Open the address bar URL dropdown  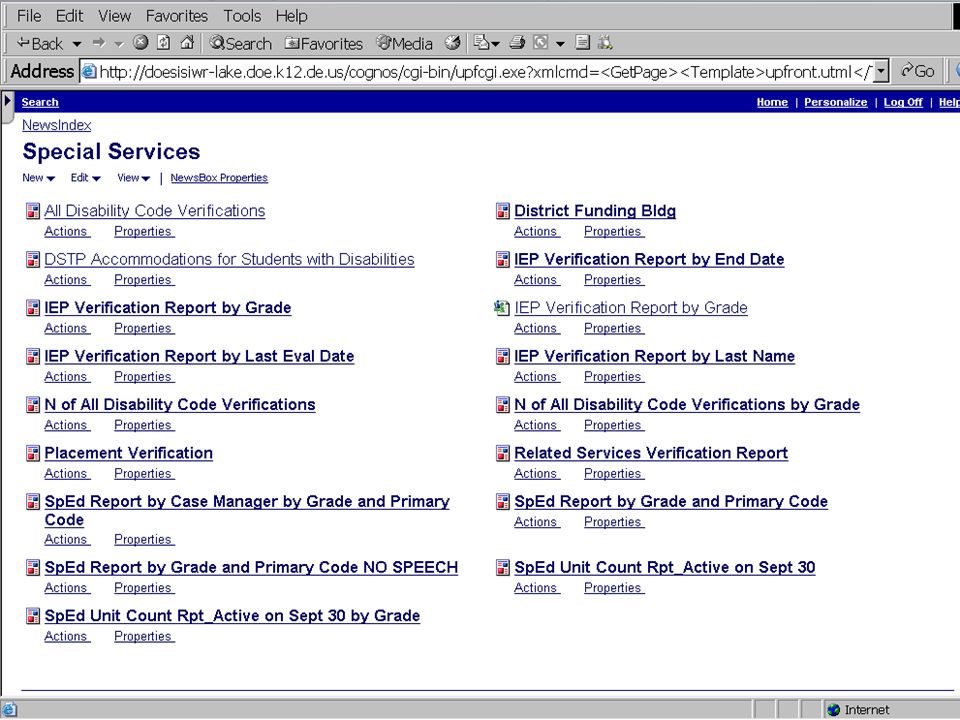click(881, 72)
